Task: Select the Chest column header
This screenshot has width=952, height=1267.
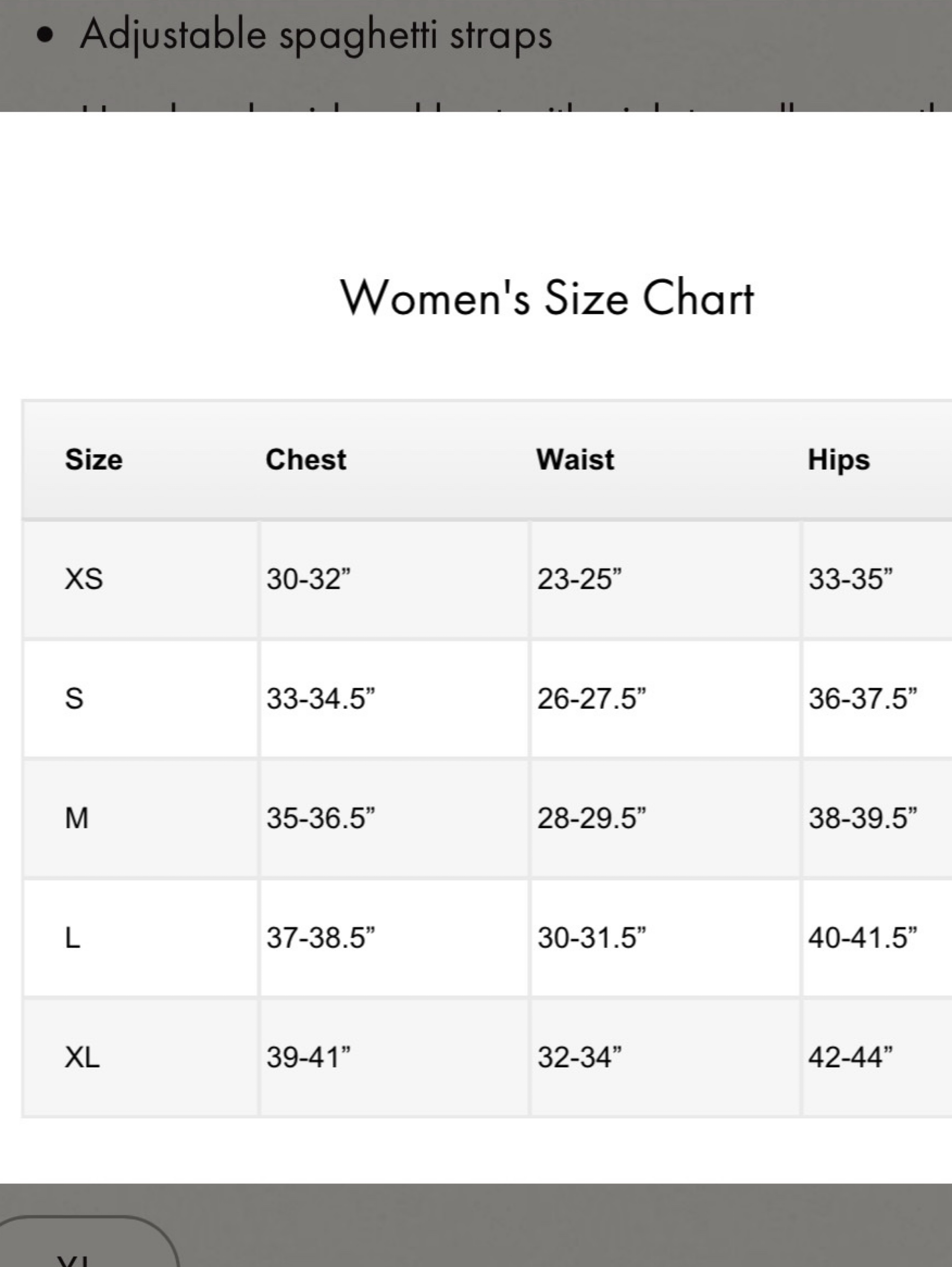Action: [306, 459]
